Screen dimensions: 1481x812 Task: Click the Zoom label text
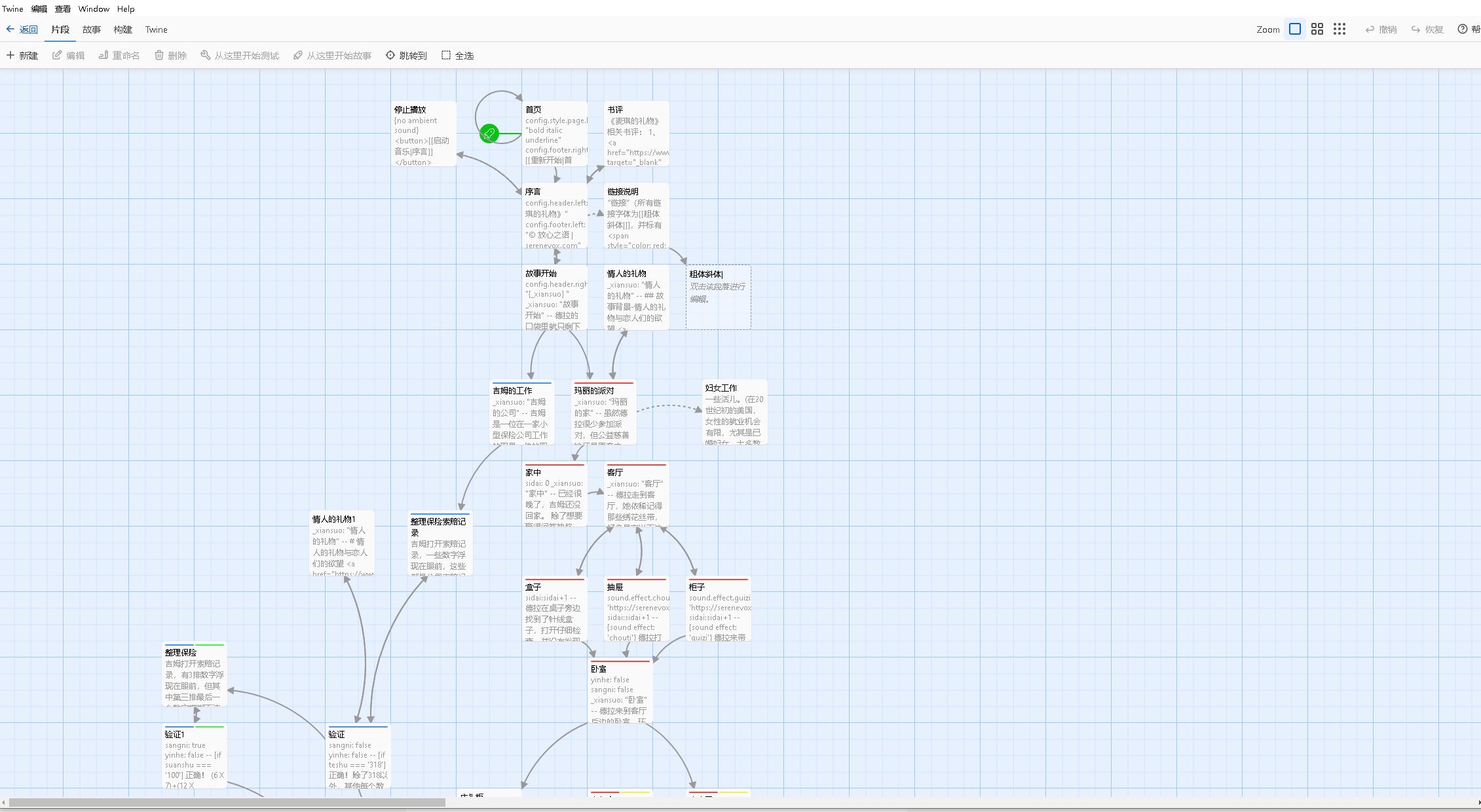[1267, 29]
